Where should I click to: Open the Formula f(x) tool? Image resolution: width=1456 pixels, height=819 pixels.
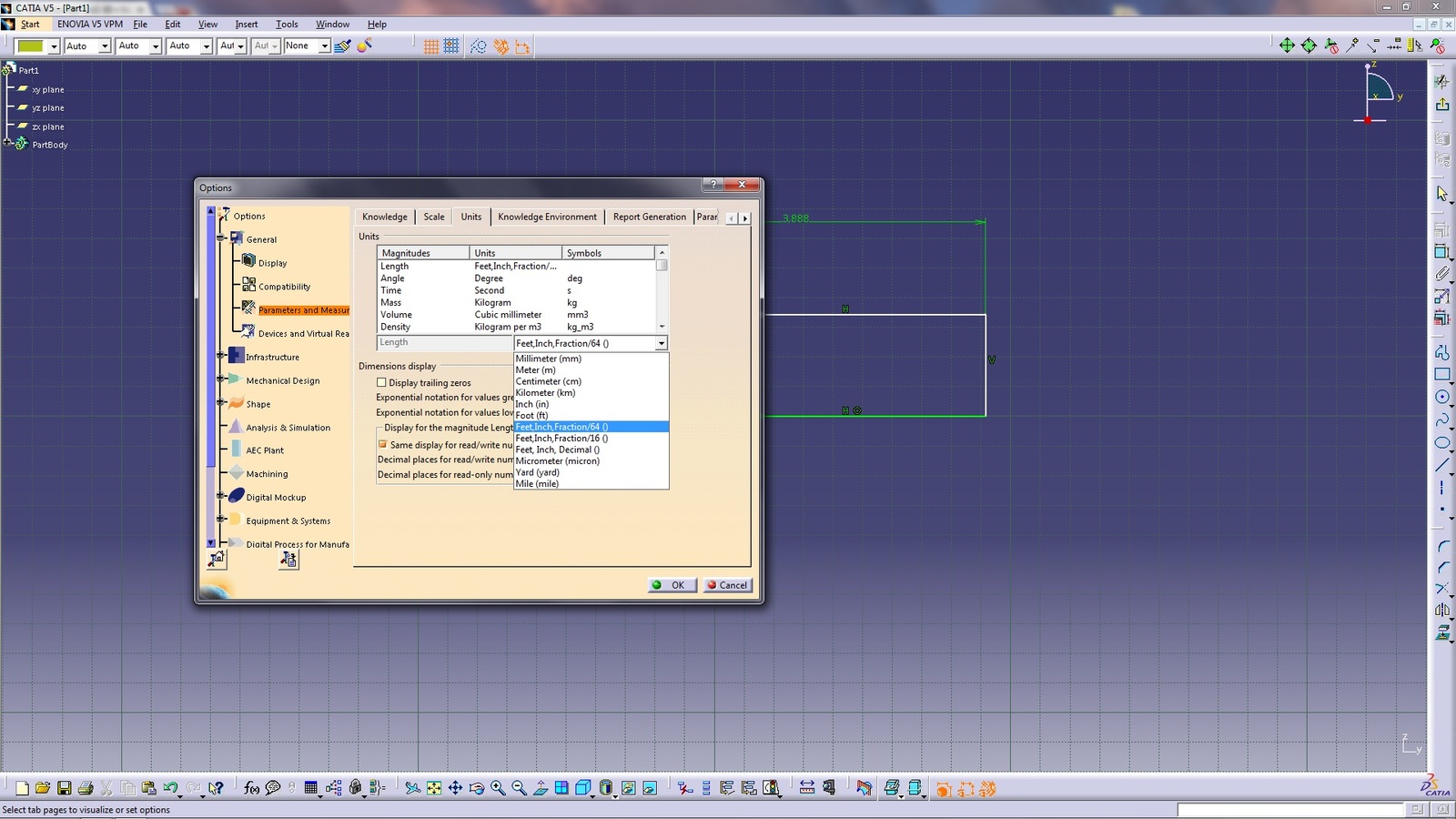point(252,788)
